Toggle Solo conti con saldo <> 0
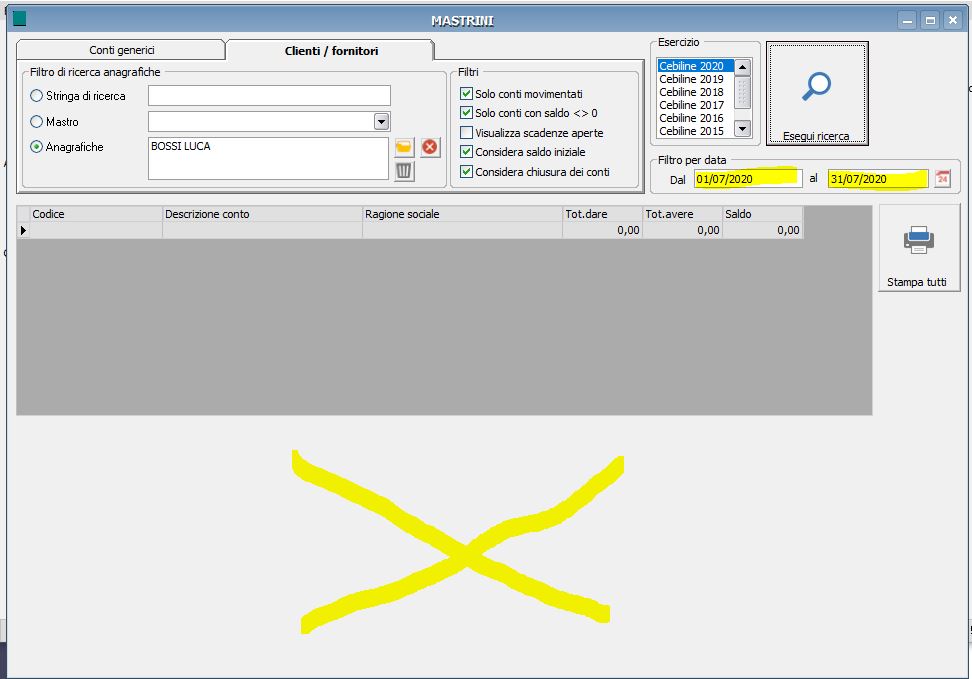 pos(467,113)
